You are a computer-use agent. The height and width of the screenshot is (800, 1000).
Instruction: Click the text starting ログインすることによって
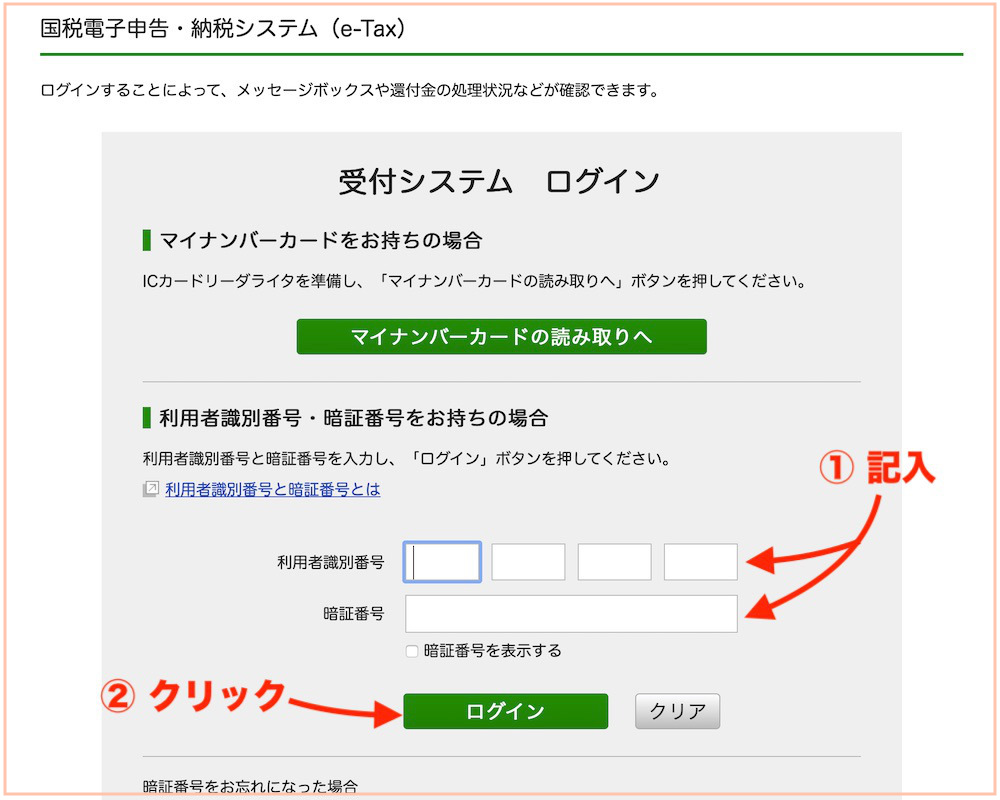pyautogui.click(x=350, y=91)
